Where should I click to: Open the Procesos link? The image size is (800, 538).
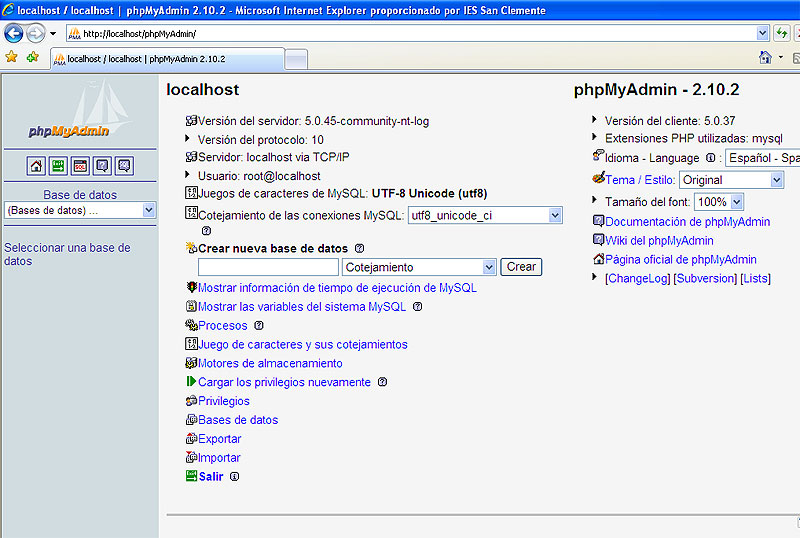222,326
